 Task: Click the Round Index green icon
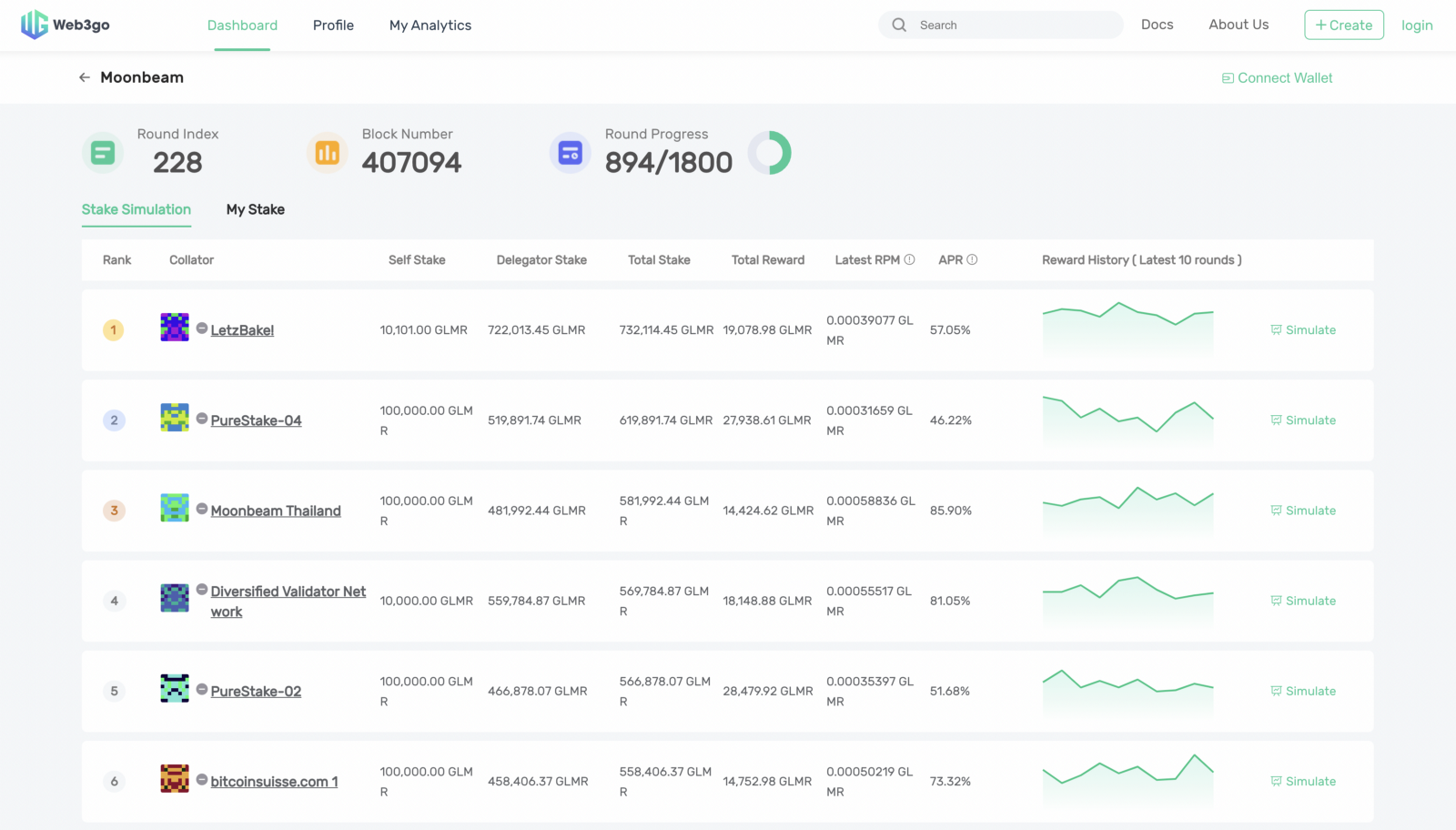point(103,153)
